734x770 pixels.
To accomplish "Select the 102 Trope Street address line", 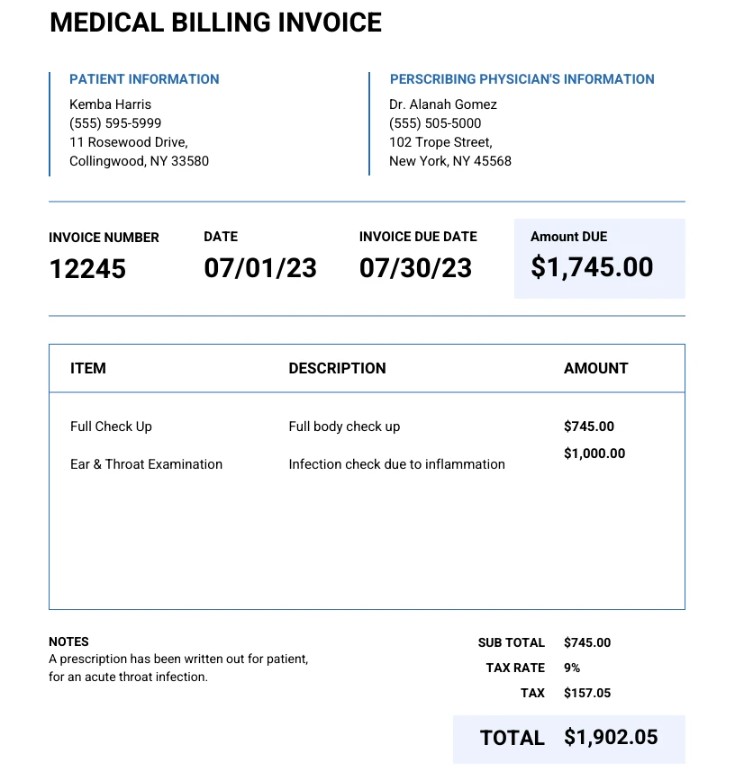I will (440, 142).
